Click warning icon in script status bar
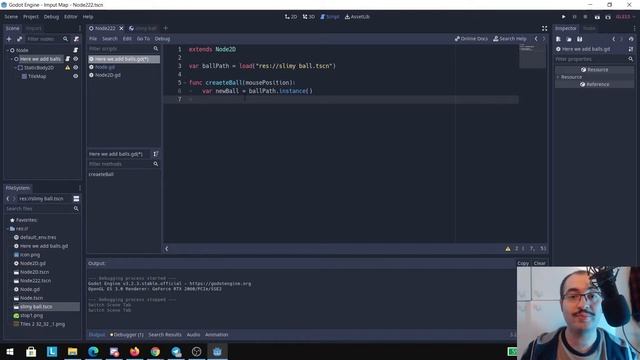The width and height of the screenshot is (640, 360). coord(508,249)
